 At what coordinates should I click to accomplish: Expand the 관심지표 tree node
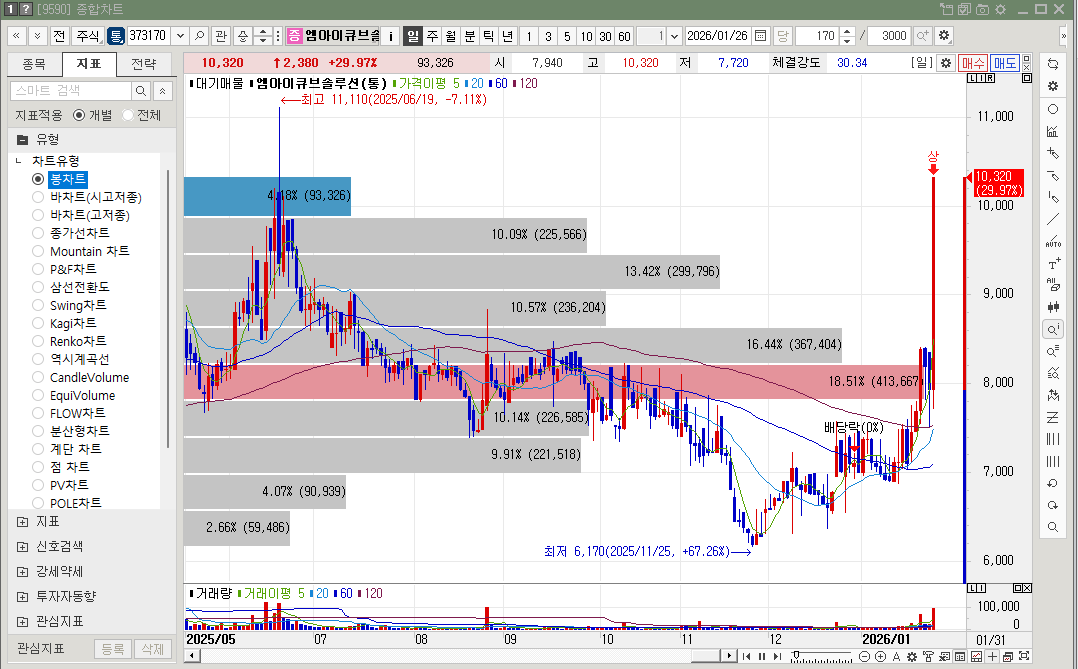pyautogui.click(x=23, y=622)
